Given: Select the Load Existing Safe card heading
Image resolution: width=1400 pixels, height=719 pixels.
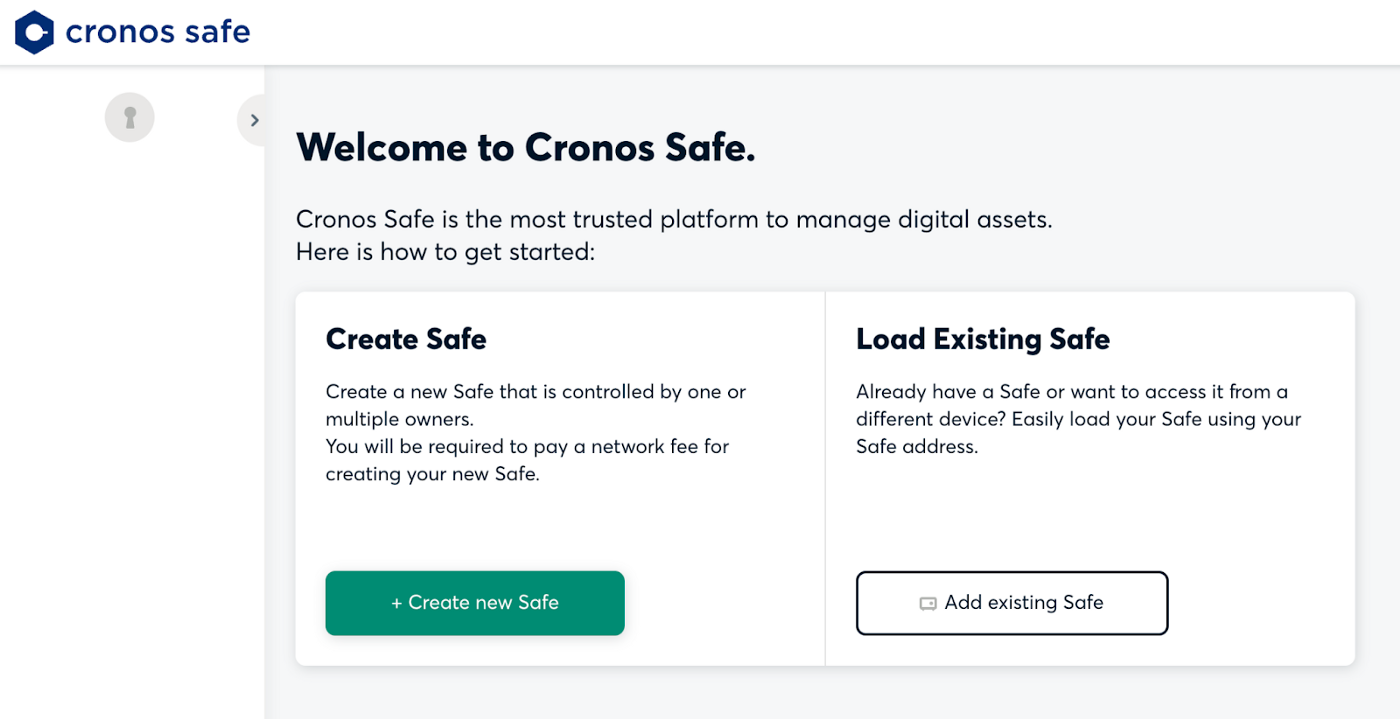Looking at the screenshot, I should [982, 339].
